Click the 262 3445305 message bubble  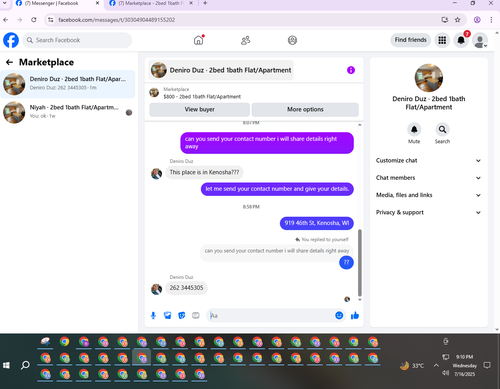[x=186, y=288]
